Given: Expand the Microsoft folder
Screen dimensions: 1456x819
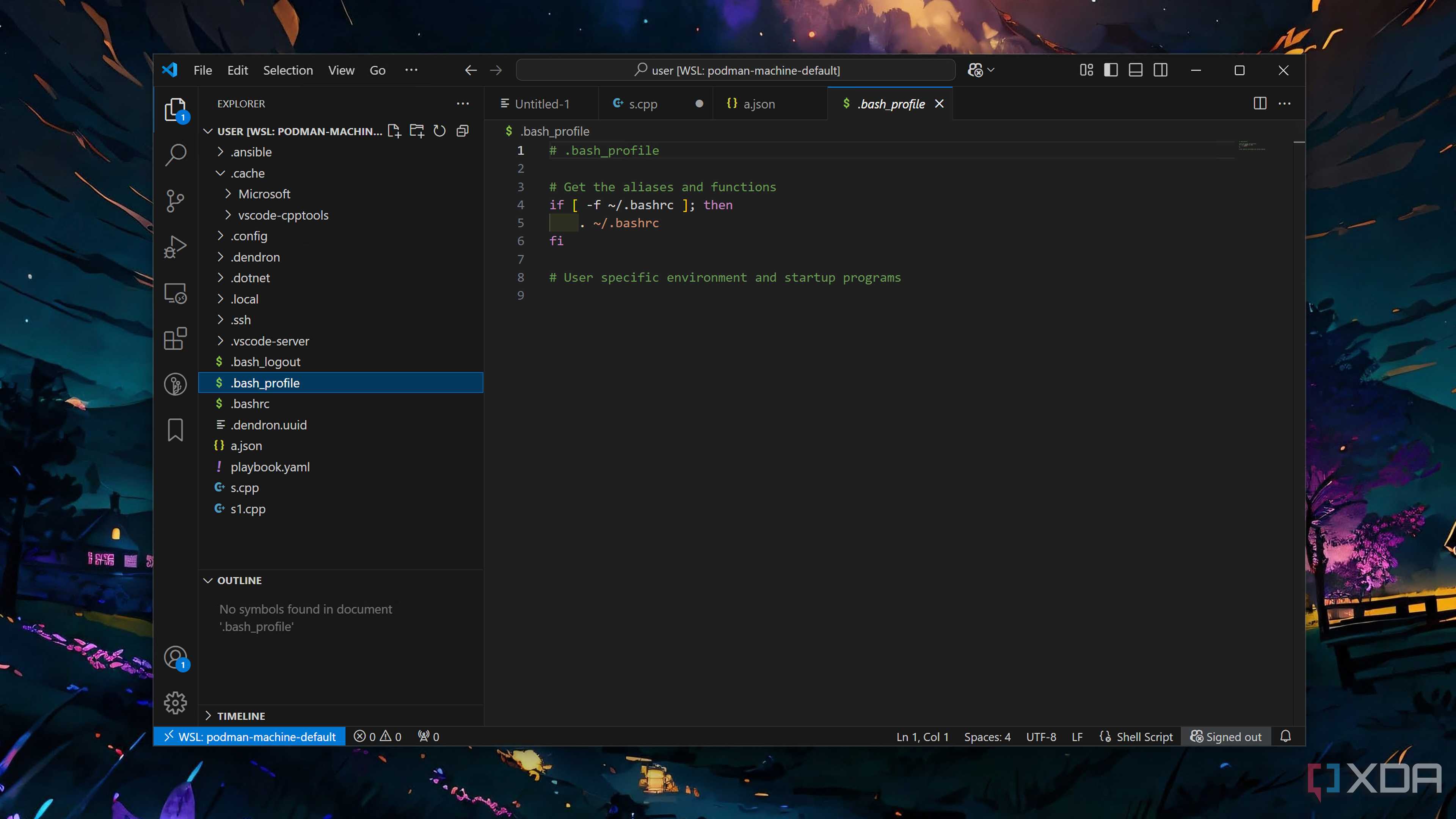Looking at the screenshot, I should point(228,194).
